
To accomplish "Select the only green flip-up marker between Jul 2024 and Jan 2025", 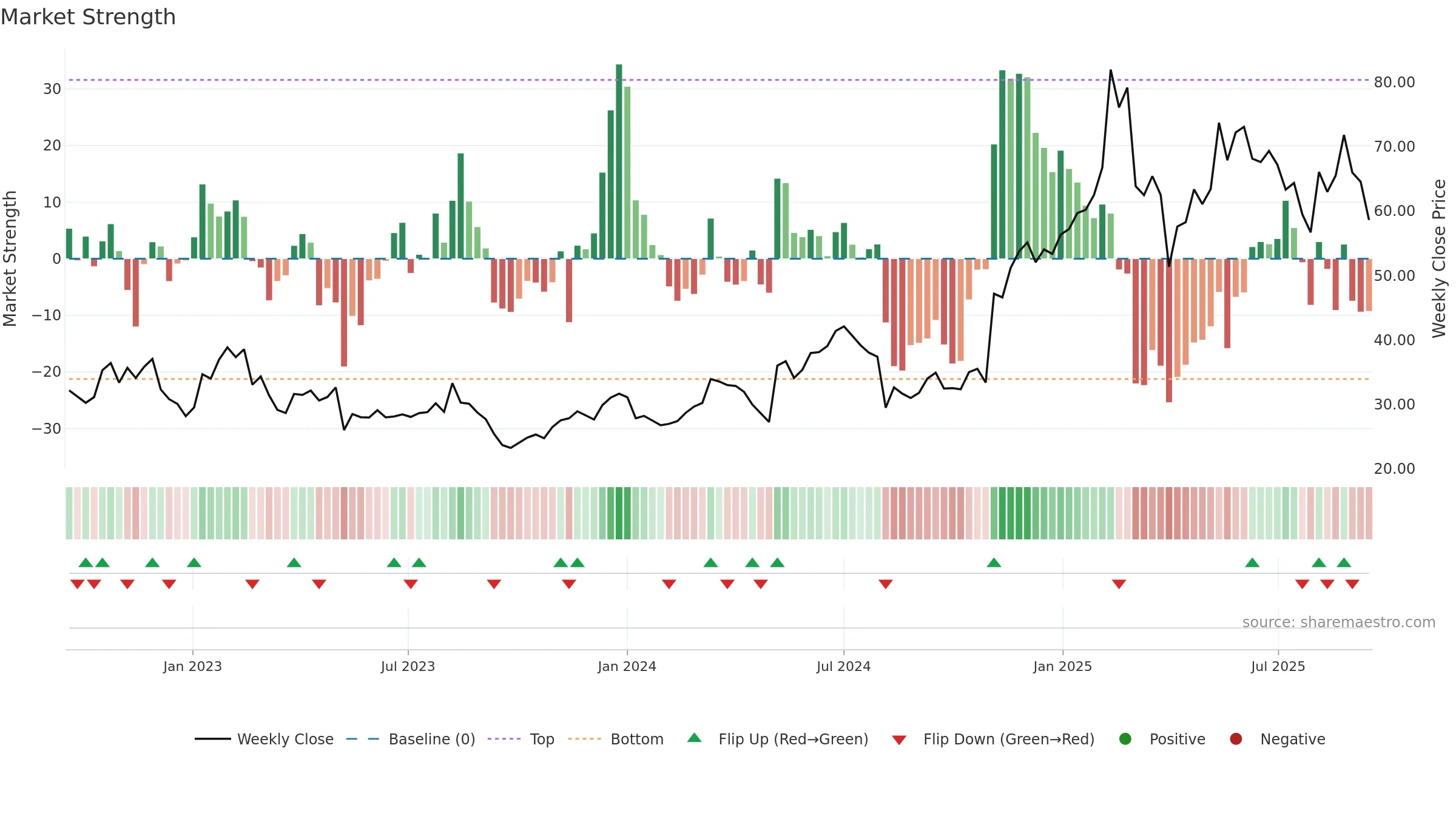I will 994,562.
